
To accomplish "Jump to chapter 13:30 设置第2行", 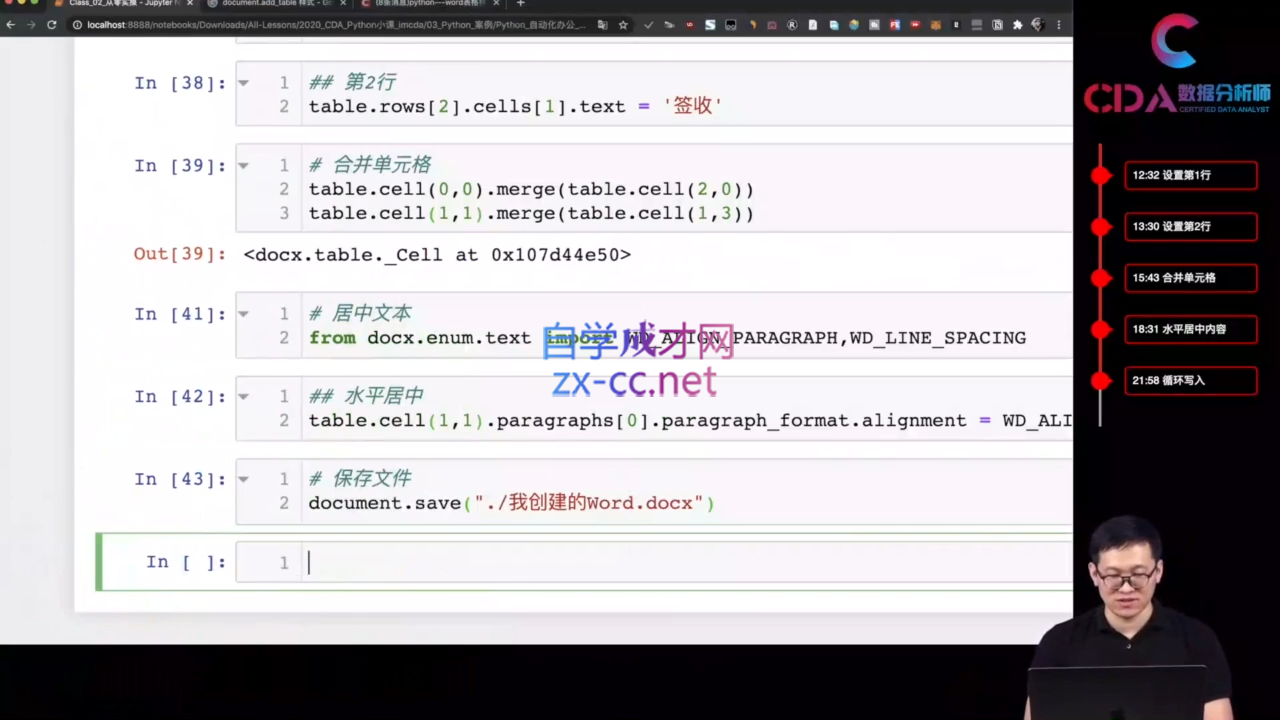I will 1190,227.
